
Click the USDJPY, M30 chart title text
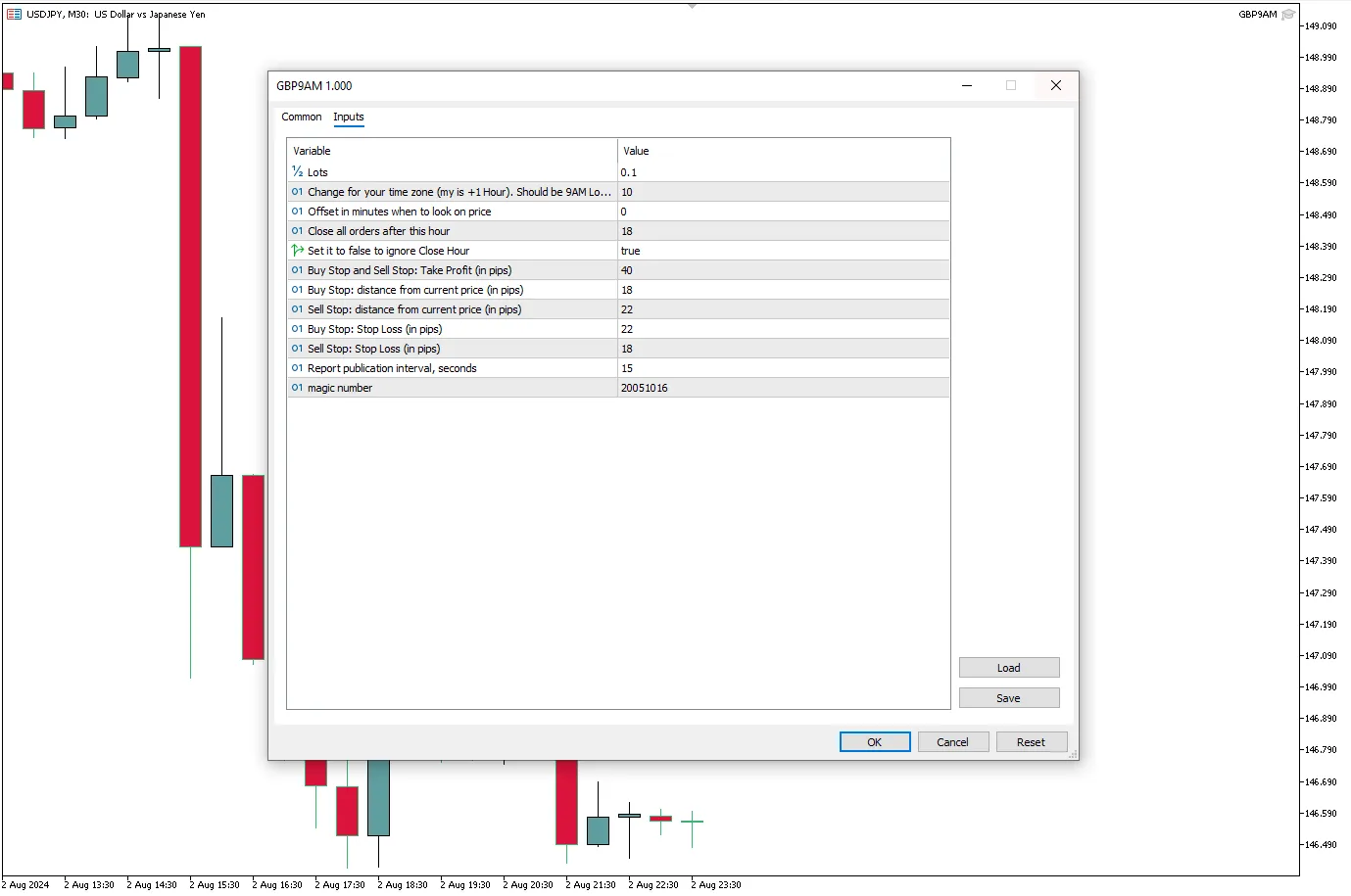(x=116, y=15)
